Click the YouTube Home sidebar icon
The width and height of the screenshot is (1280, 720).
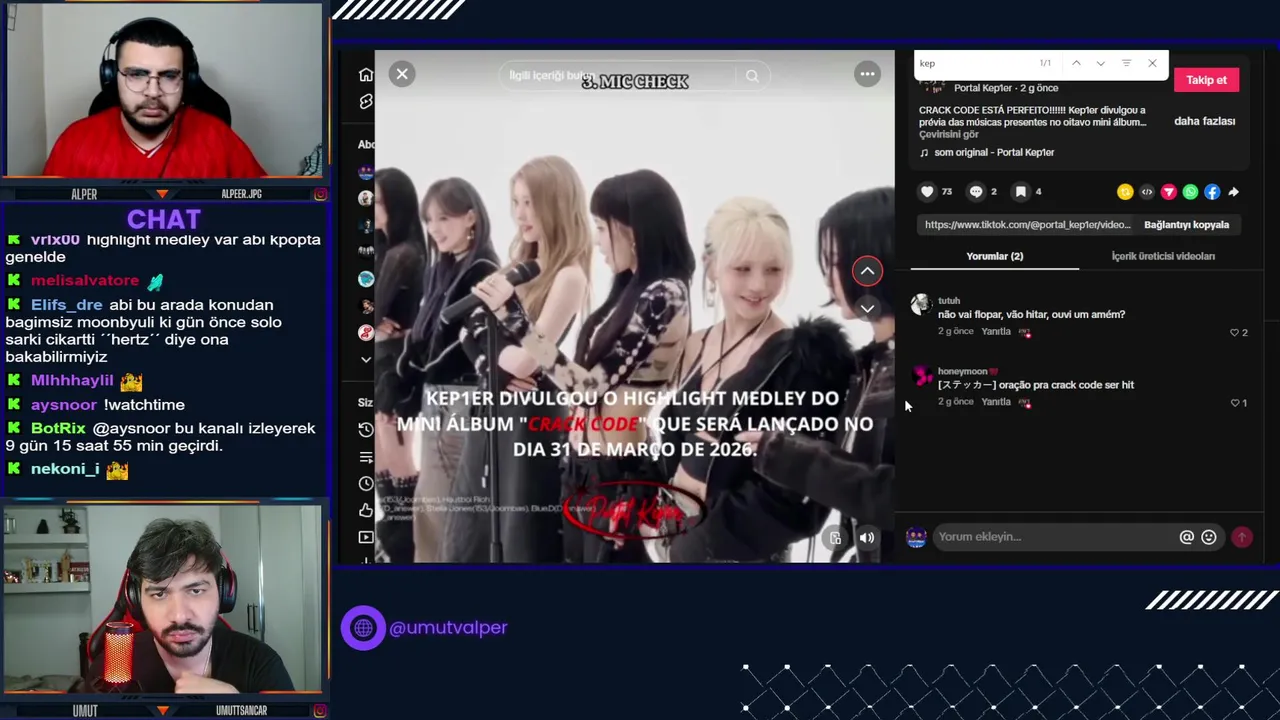(x=366, y=75)
